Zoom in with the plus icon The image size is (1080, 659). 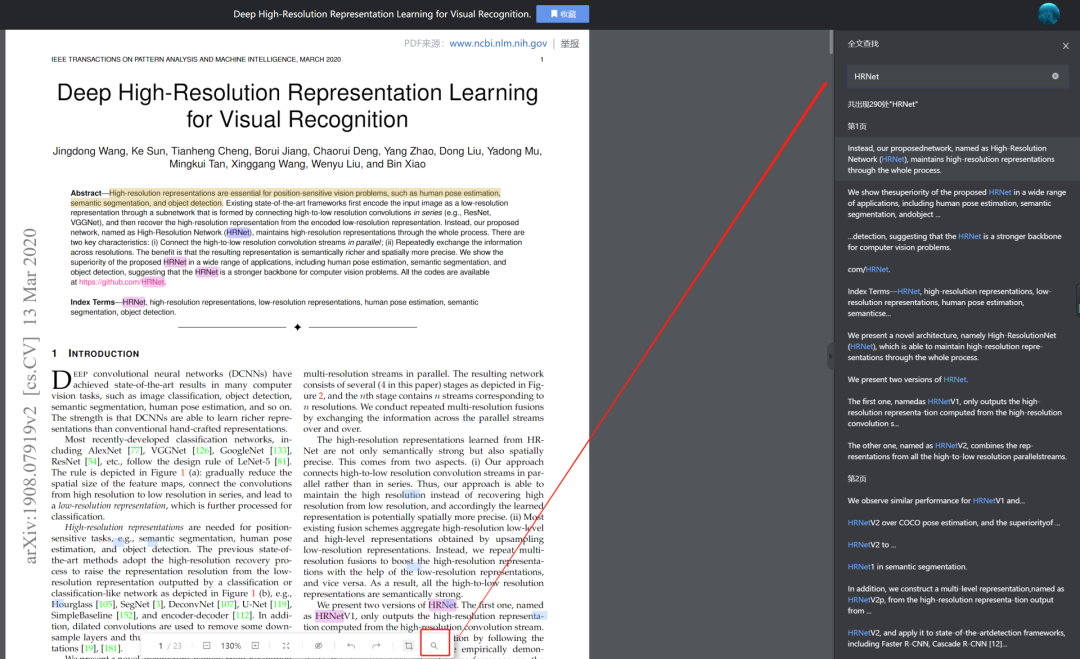256,646
